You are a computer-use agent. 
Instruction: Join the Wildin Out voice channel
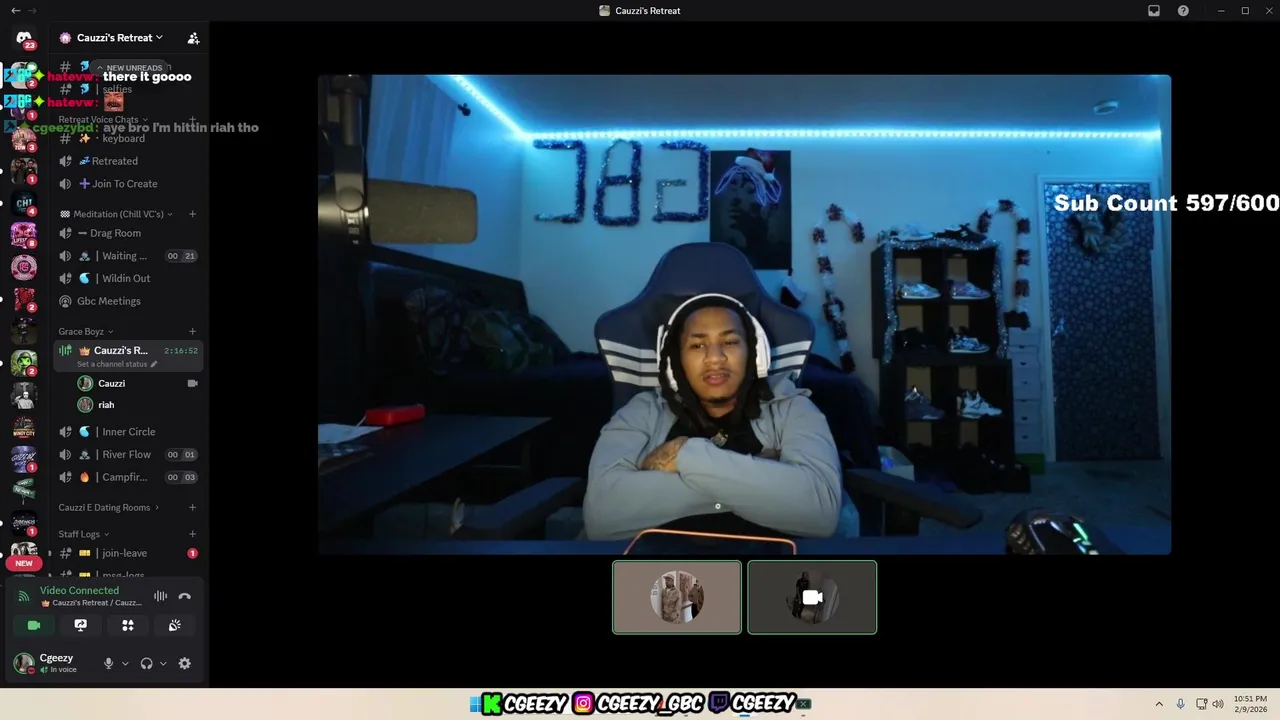tap(128, 278)
